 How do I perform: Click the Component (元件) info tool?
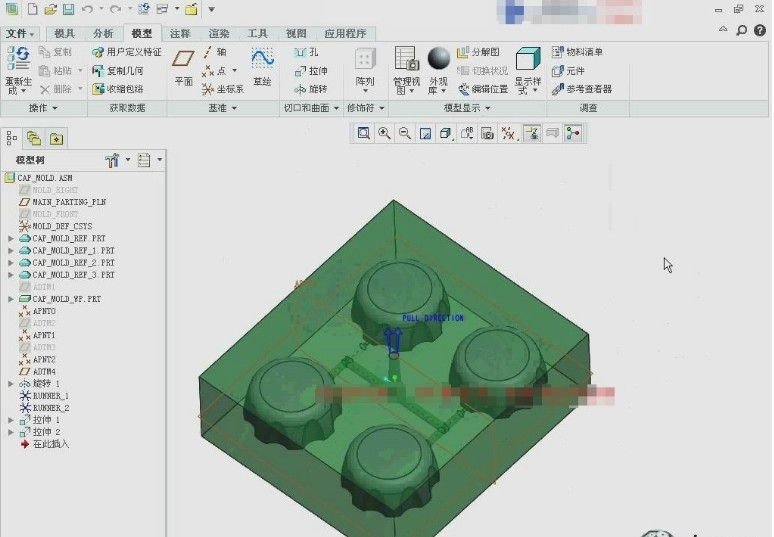click(568, 71)
